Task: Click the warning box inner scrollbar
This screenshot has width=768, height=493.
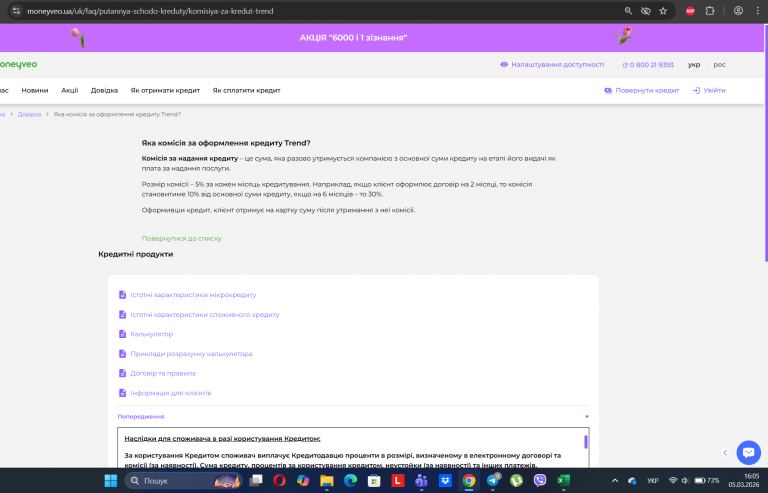Action: tap(585, 442)
